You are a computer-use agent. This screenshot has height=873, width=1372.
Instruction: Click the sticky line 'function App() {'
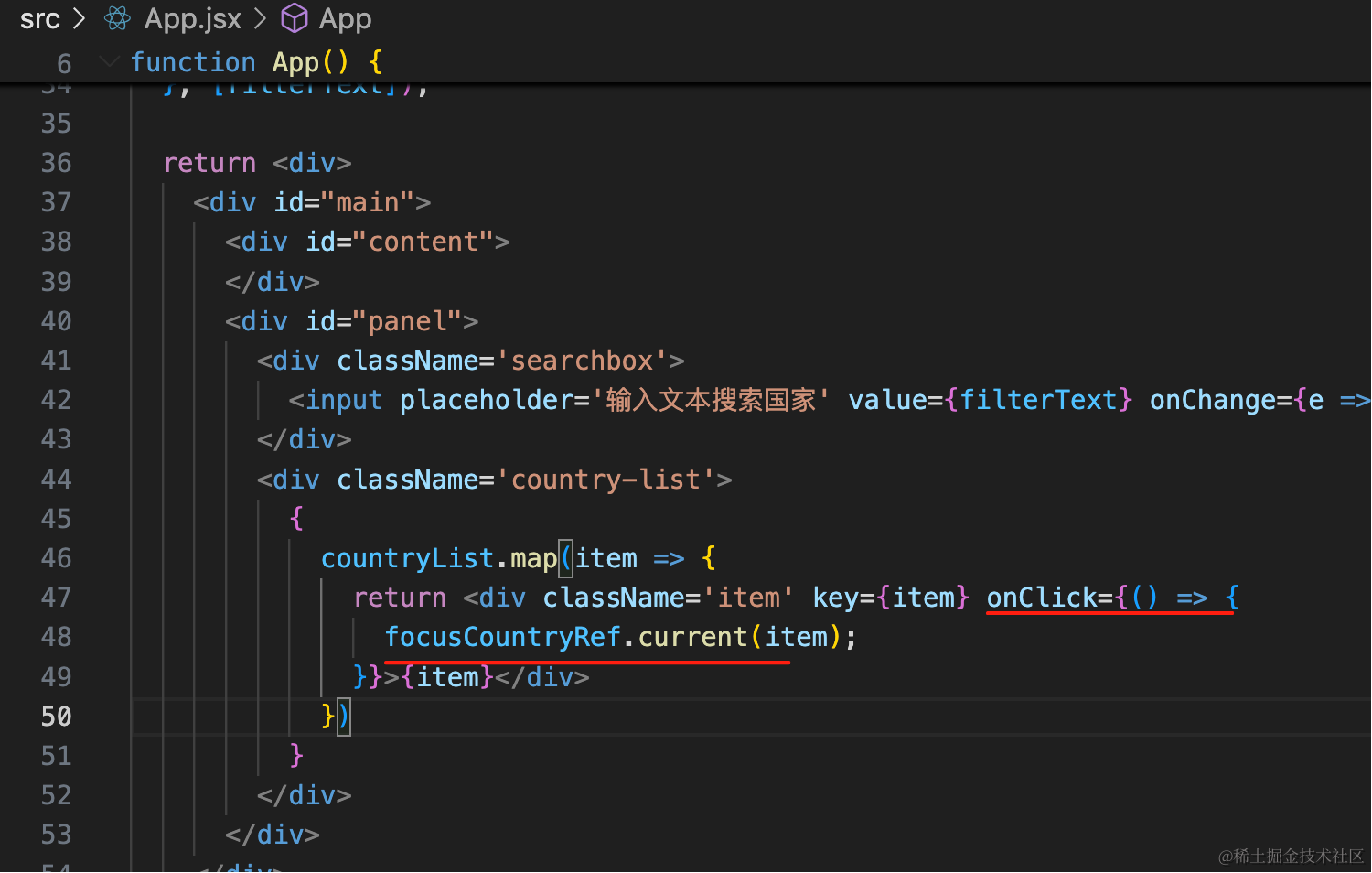pos(257,62)
